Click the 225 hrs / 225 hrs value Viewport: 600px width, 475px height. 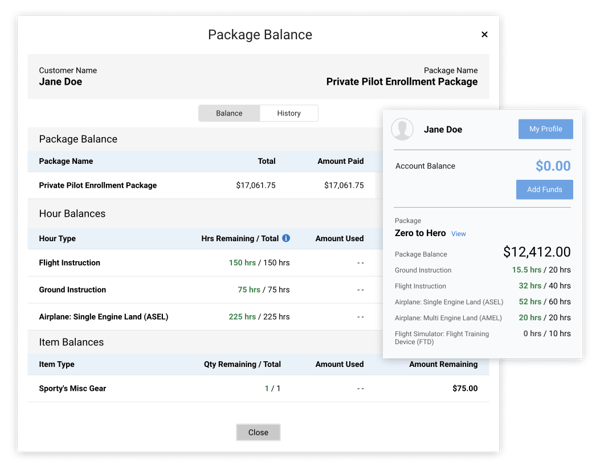tap(259, 317)
